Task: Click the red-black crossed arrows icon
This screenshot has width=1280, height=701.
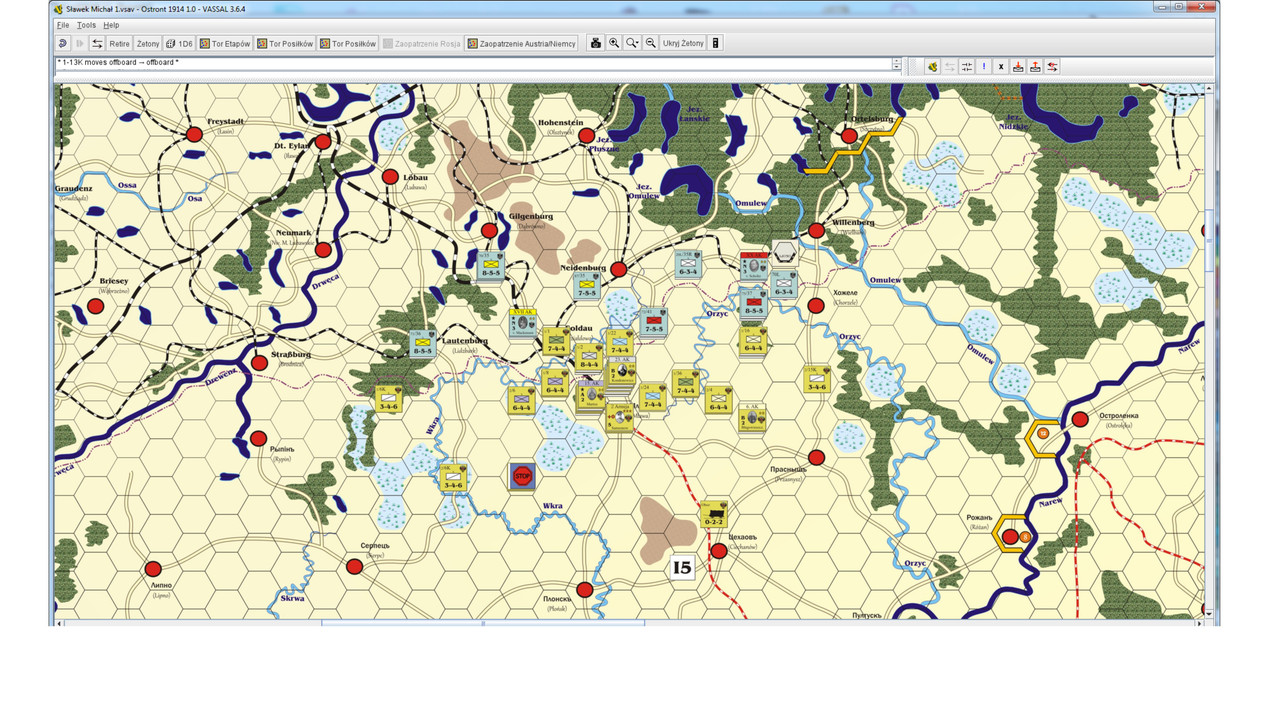Action: (x=1052, y=67)
